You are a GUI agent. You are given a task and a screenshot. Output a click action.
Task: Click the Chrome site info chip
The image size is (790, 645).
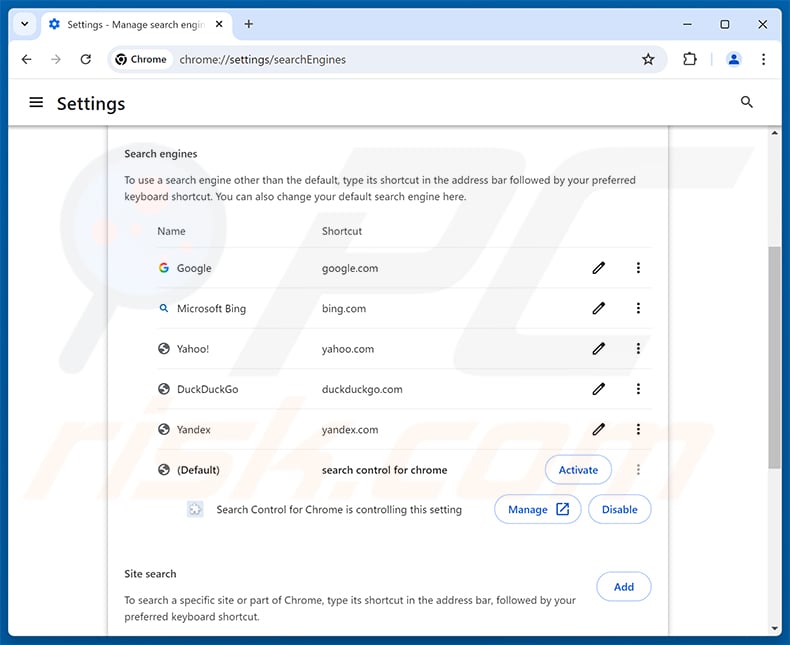click(x=141, y=59)
